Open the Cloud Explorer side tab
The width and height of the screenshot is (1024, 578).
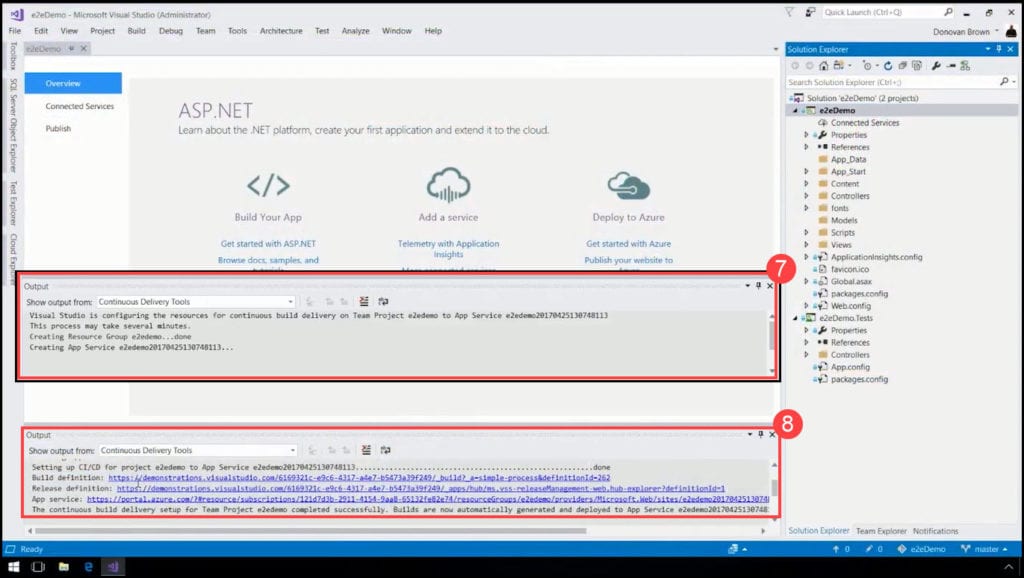pyautogui.click(x=13, y=259)
